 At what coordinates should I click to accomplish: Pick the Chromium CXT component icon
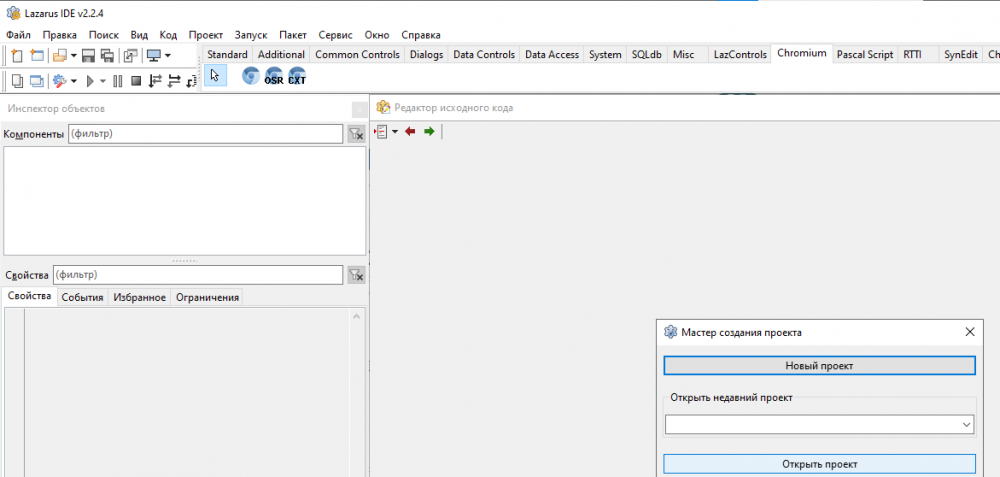(297, 76)
